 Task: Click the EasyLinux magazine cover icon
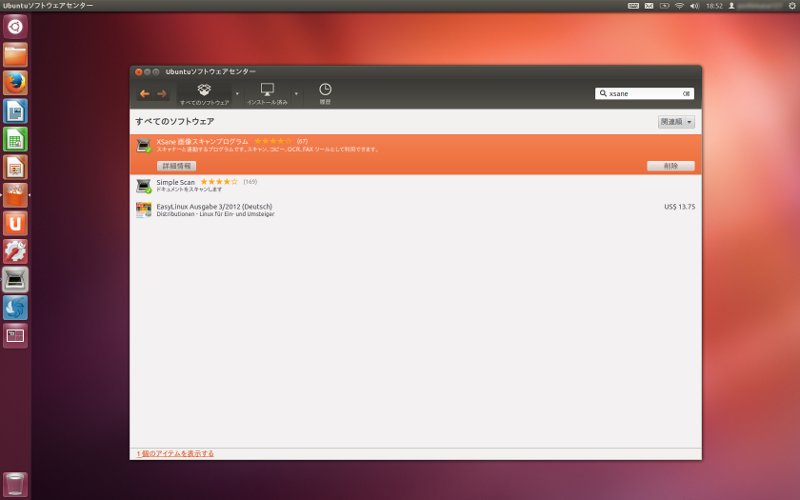click(144, 210)
